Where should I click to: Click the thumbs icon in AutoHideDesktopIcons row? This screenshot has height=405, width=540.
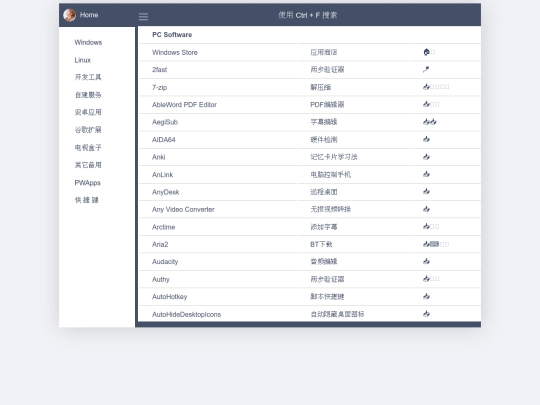coord(426,314)
